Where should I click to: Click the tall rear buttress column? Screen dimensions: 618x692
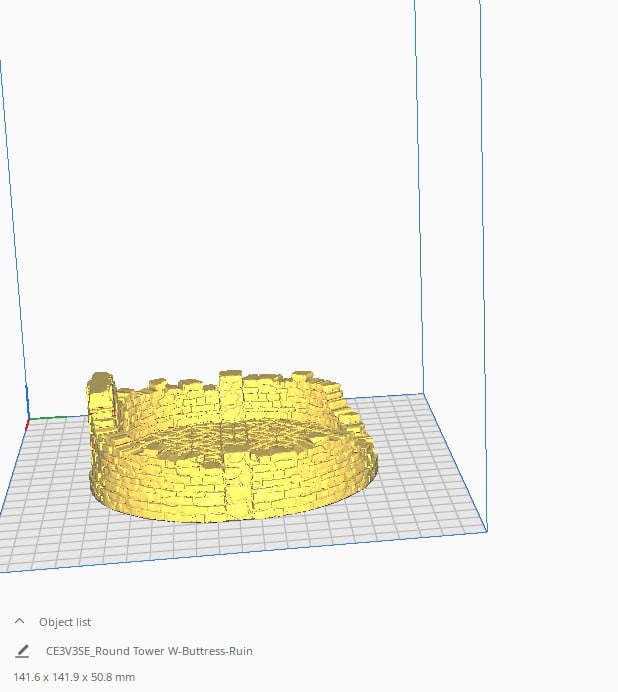230,393
